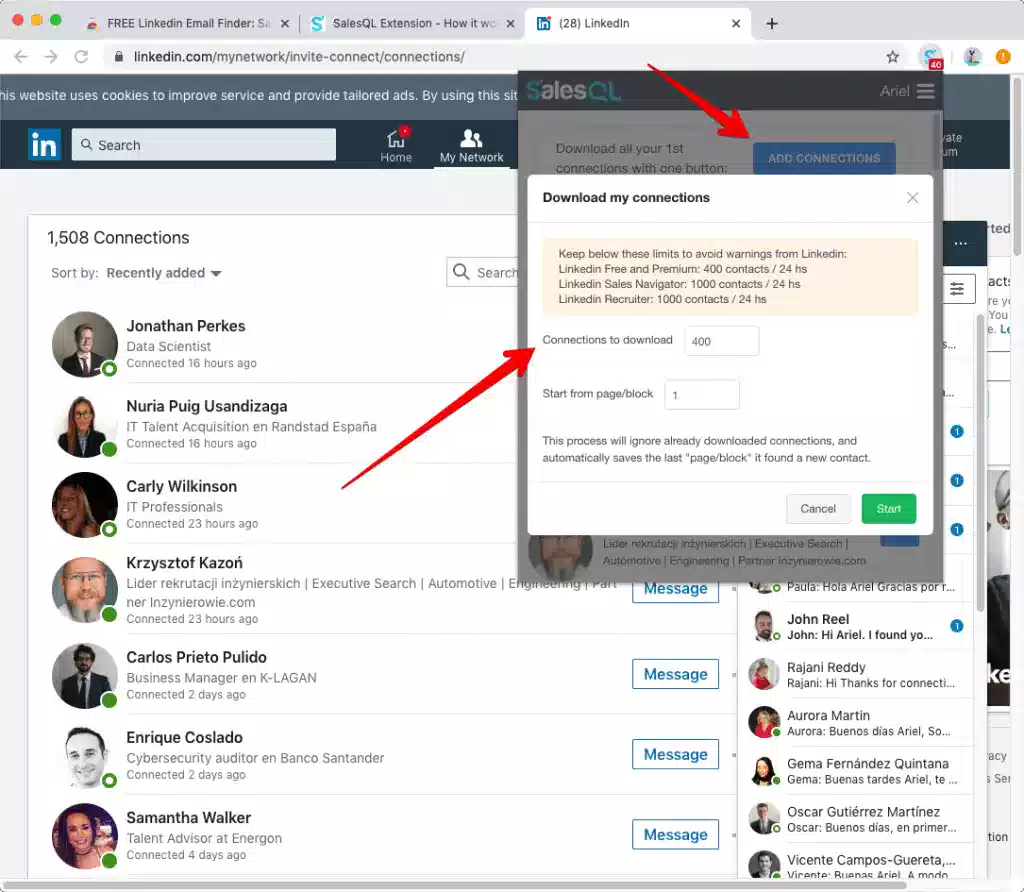Viewport: 1024px width, 892px height.
Task: Click the browser address bar URL
Action: pos(299,57)
